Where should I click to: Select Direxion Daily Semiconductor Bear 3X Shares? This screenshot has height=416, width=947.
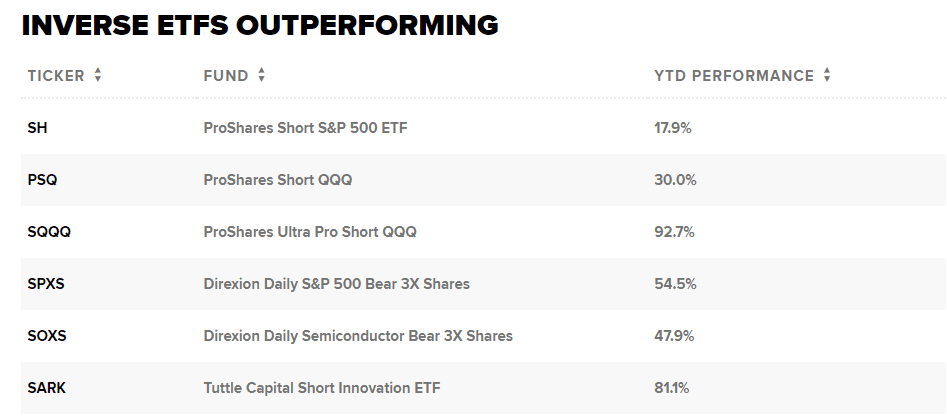pos(358,336)
